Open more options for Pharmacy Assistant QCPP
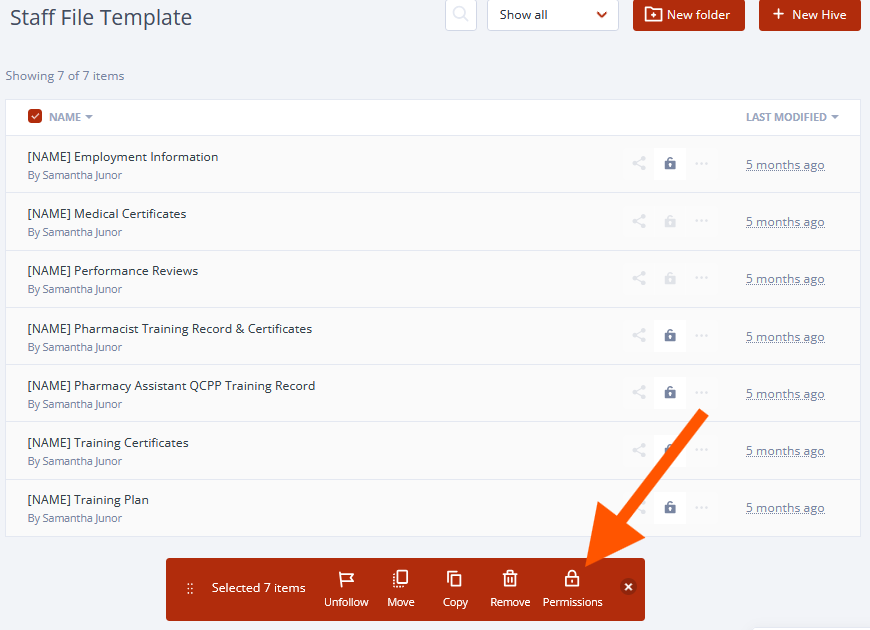870x630 pixels. click(701, 392)
